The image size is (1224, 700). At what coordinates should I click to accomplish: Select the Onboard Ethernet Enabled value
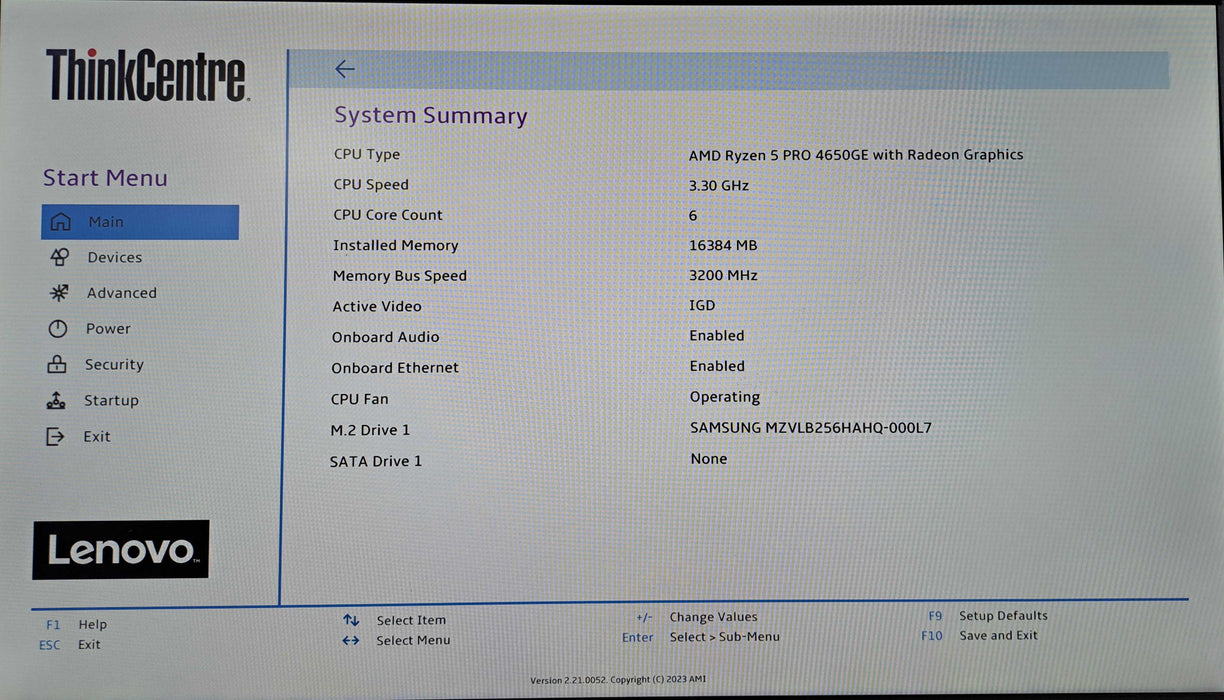pyautogui.click(x=717, y=367)
